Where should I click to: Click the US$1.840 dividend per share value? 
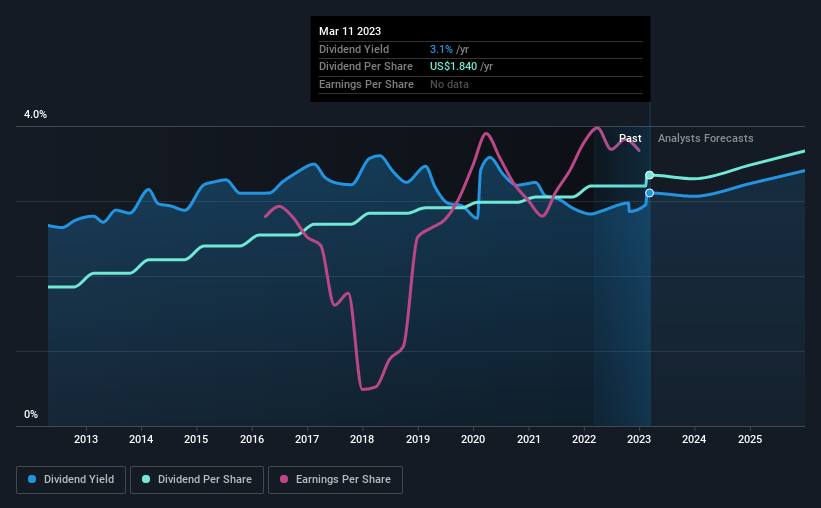pos(453,67)
